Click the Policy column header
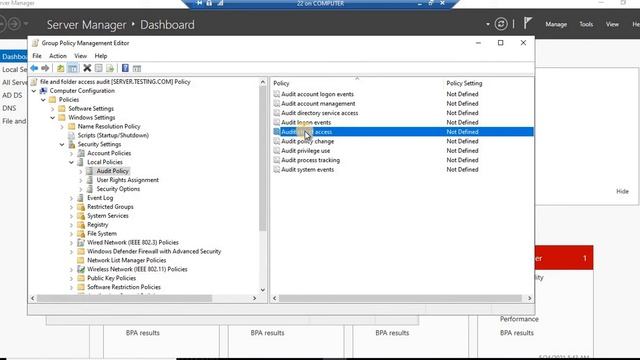640x360 pixels. click(x=357, y=83)
